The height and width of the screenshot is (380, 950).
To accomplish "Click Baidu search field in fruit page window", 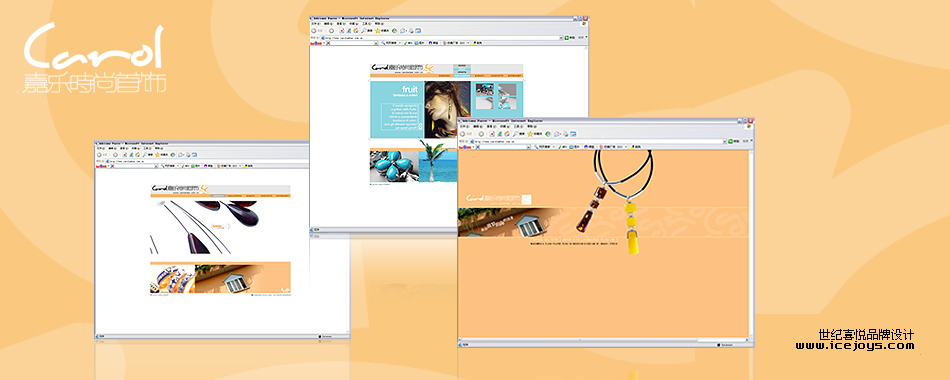I will (354, 43).
